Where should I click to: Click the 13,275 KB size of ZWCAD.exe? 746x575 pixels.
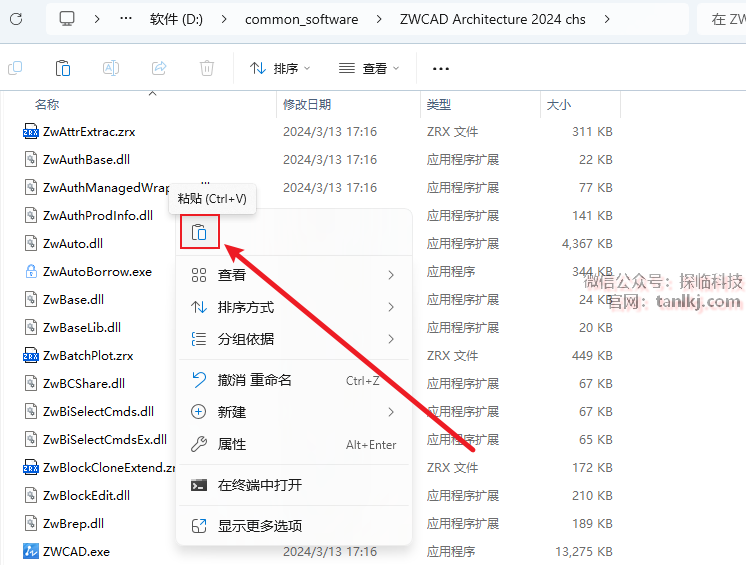(x=584, y=551)
